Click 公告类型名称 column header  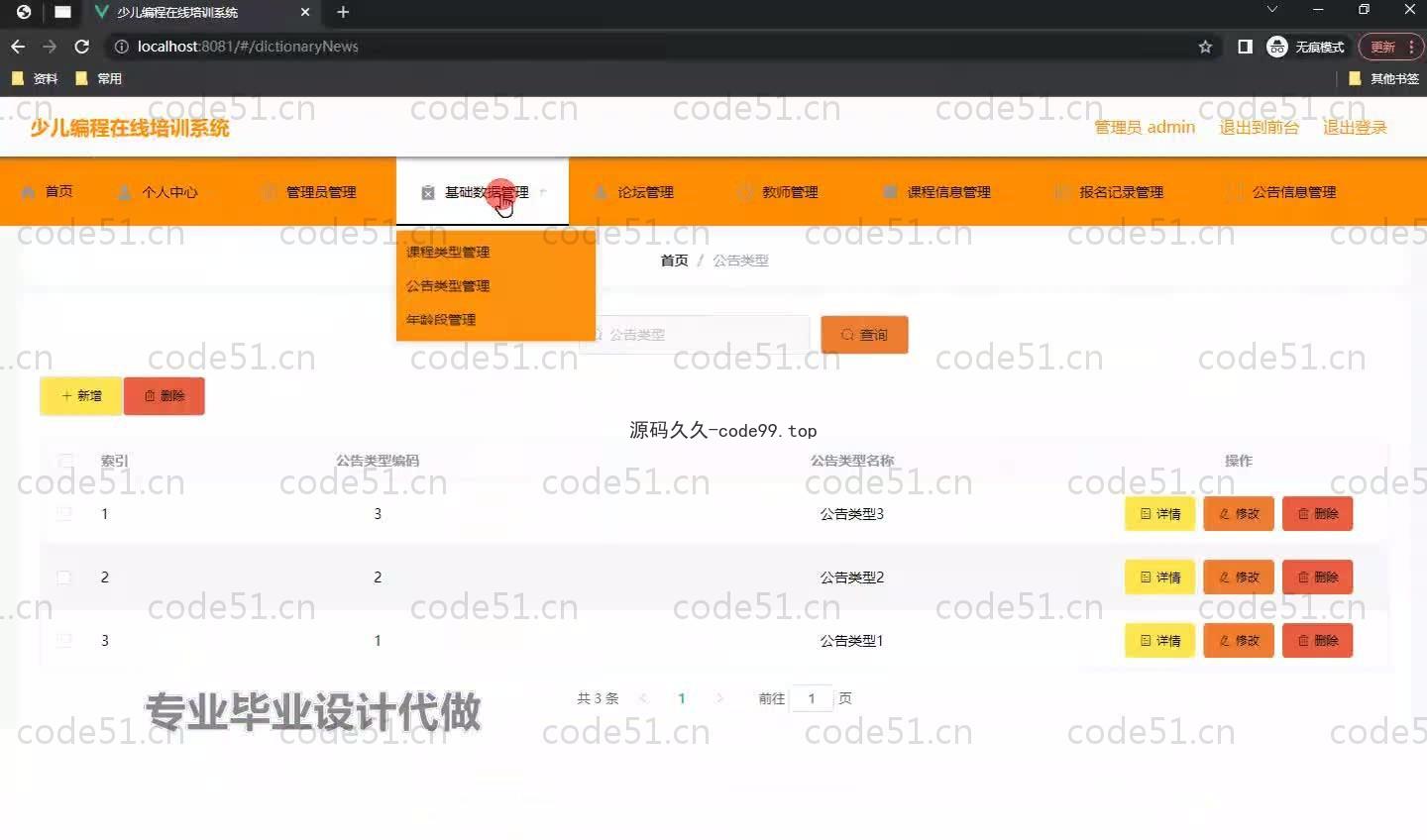tap(852, 461)
